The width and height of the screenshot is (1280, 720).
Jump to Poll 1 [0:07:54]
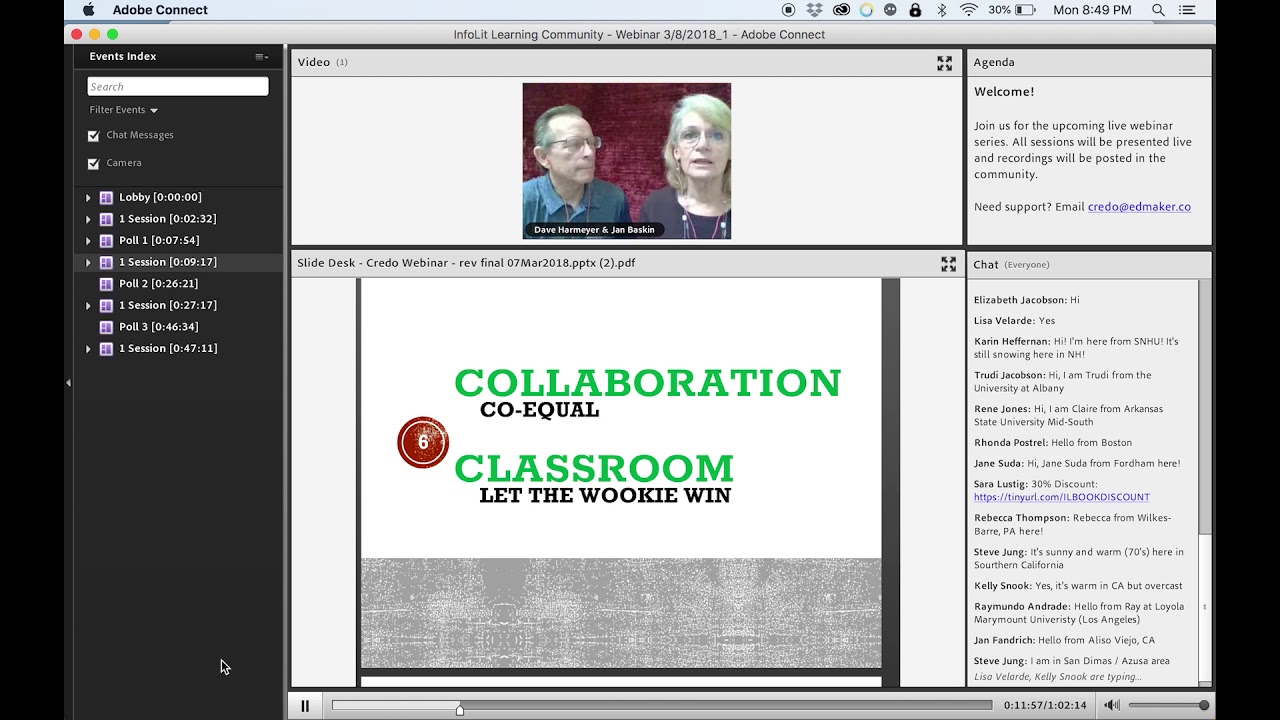[x=159, y=241]
